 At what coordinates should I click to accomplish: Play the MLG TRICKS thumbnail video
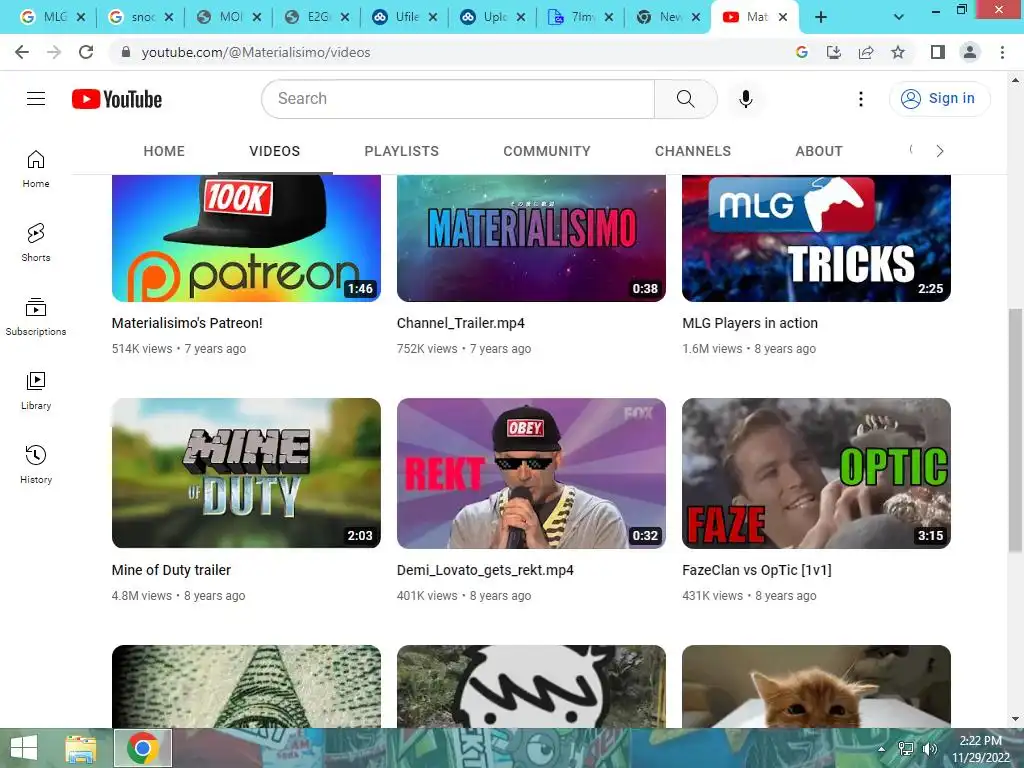[x=816, y=238]
